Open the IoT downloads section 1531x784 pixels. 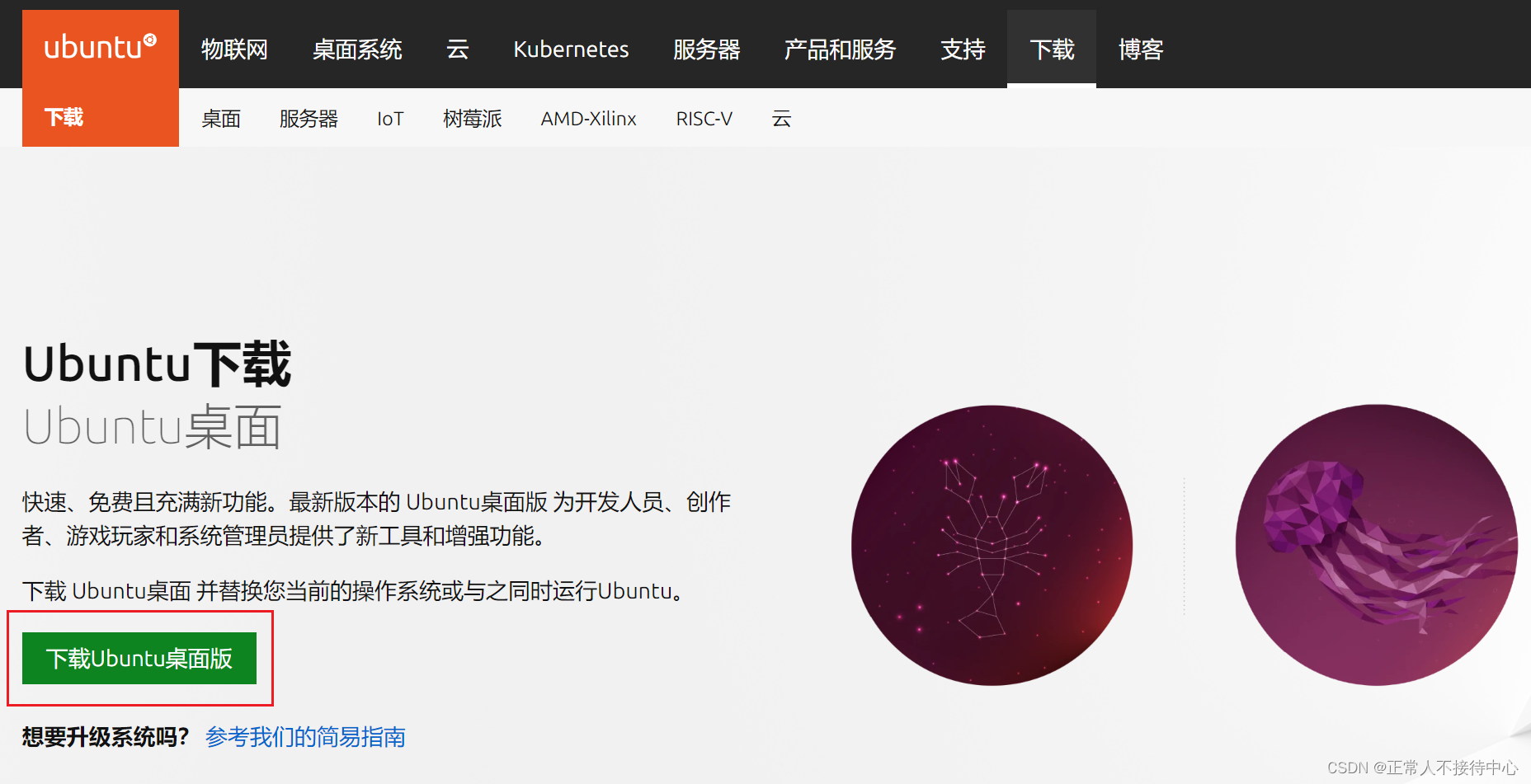click(389, 118)
